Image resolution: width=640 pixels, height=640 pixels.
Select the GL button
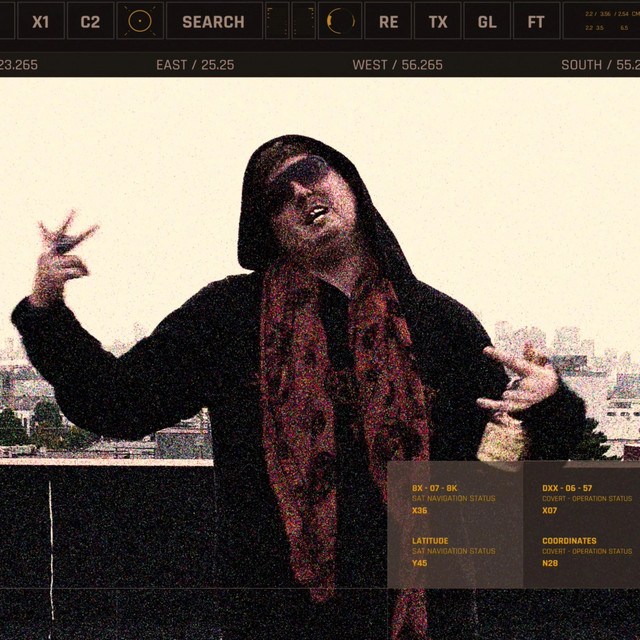pos(487,21)
